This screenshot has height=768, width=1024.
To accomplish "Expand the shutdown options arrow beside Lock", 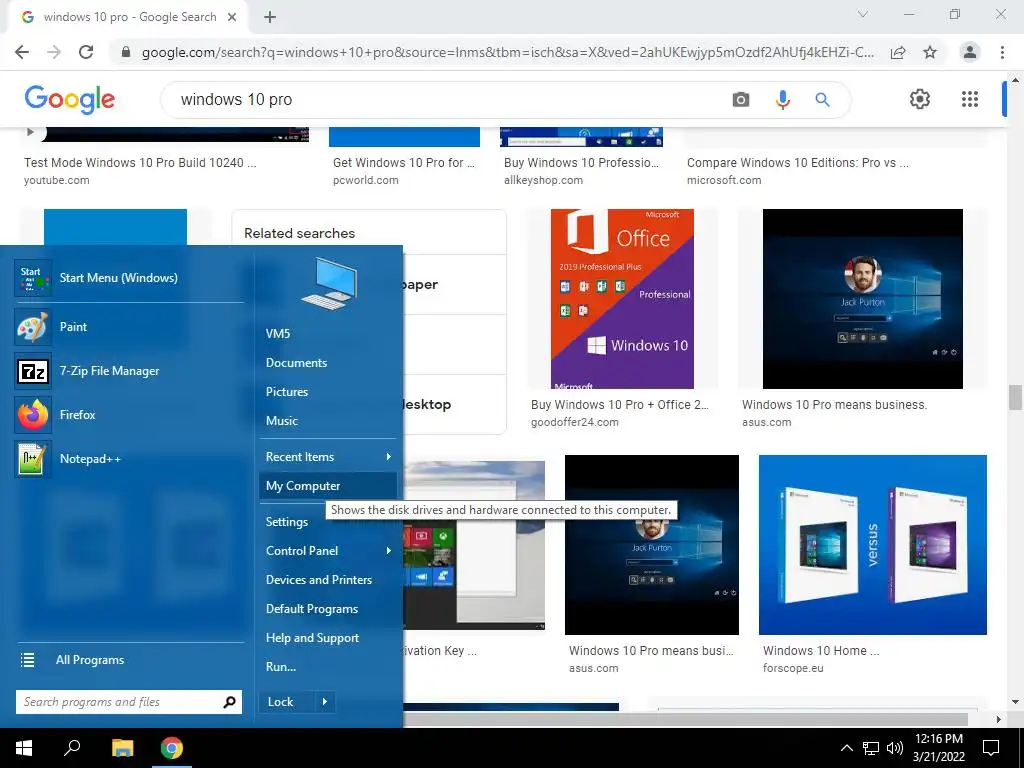I will (325, 702).
